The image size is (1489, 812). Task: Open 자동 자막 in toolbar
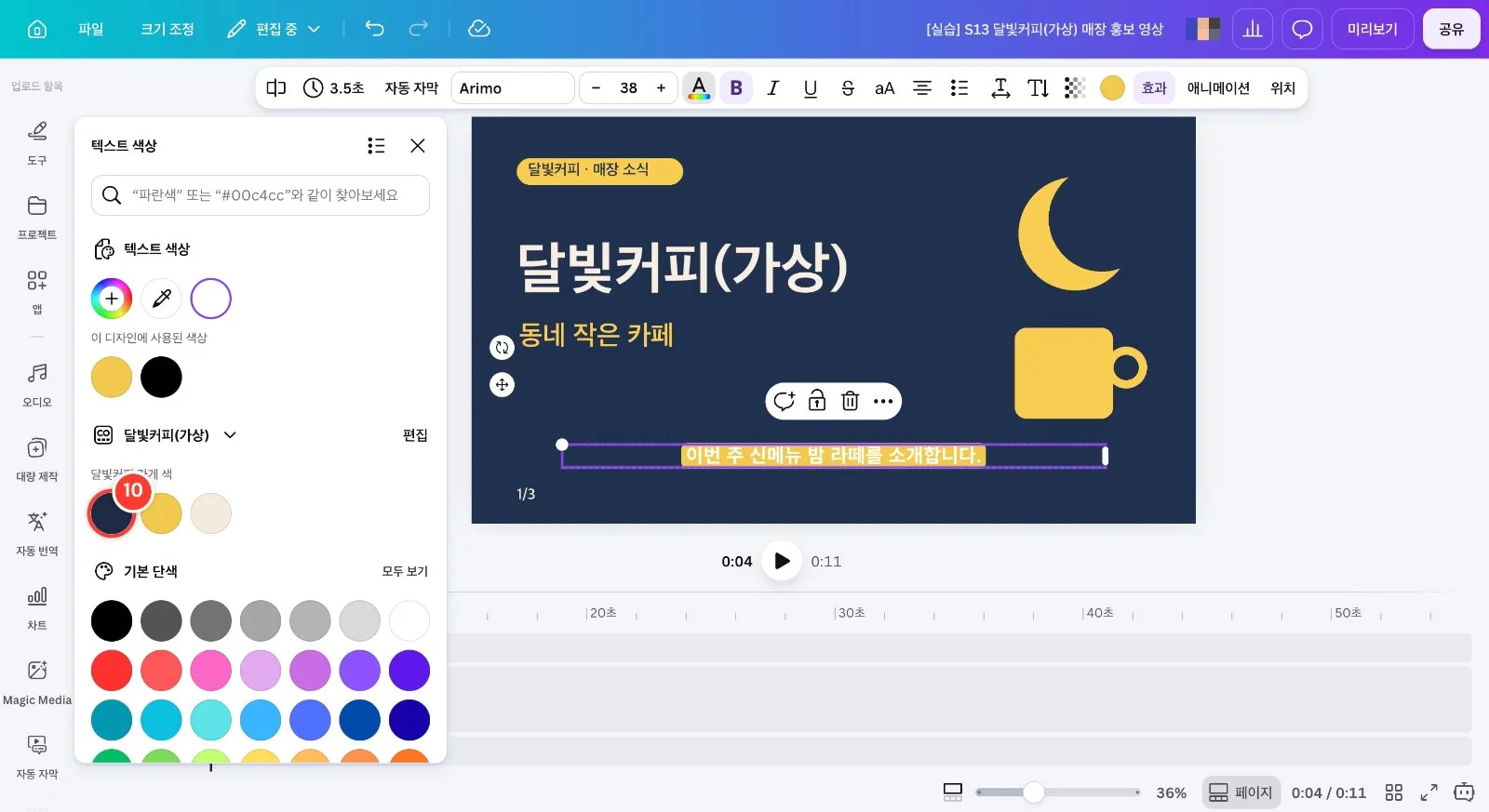tap(411, 88)
